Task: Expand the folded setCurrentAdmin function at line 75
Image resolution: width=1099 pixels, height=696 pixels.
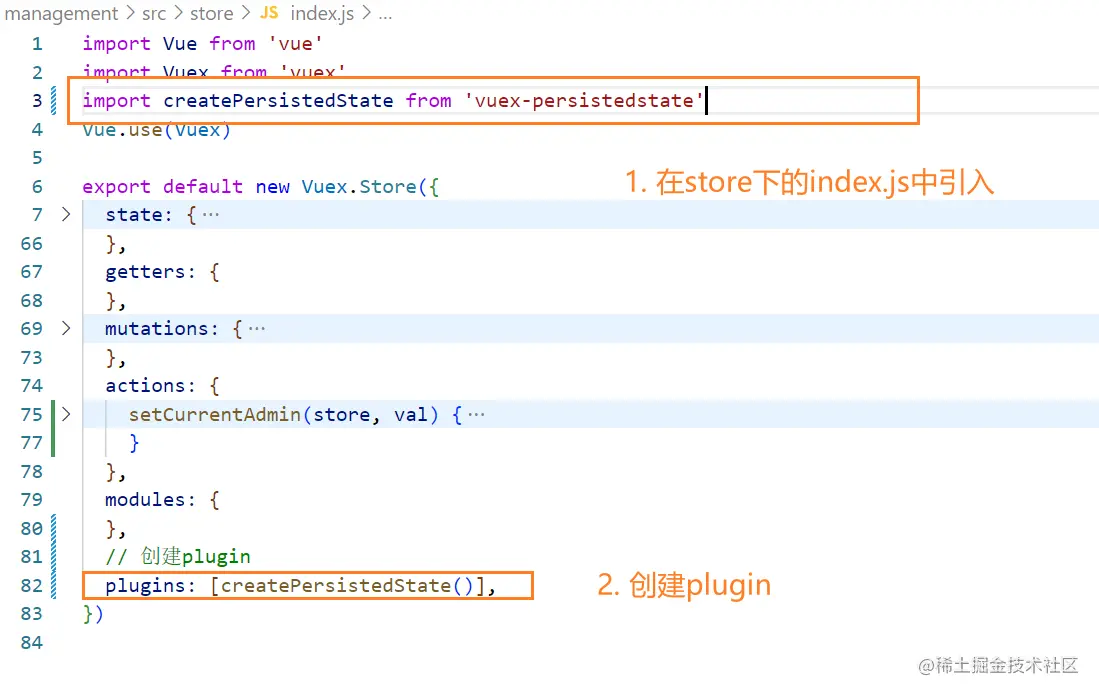Action: pos(66,414)
